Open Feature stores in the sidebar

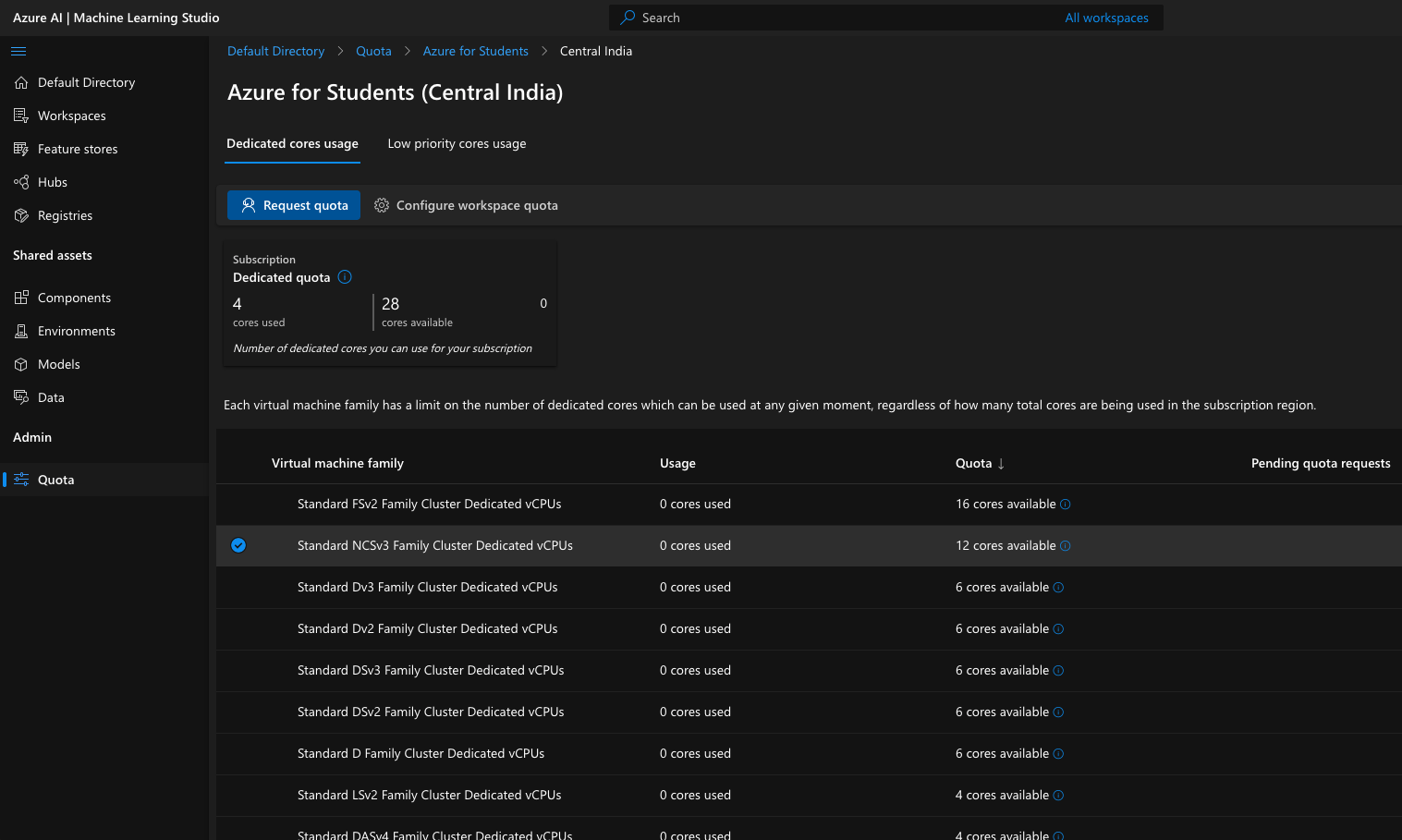tap(104, 149)
